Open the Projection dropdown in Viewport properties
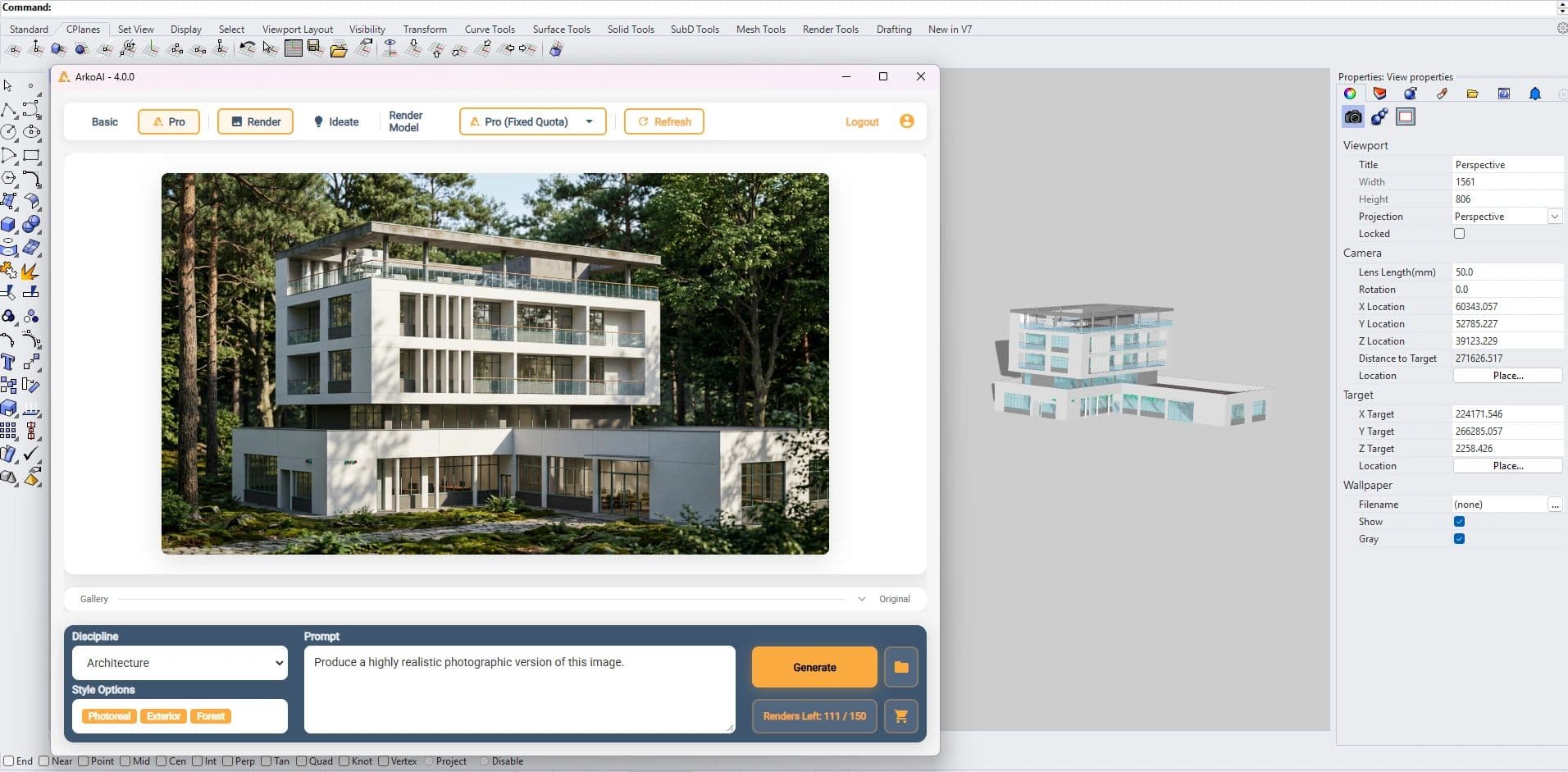 (x=1554, y=217)
